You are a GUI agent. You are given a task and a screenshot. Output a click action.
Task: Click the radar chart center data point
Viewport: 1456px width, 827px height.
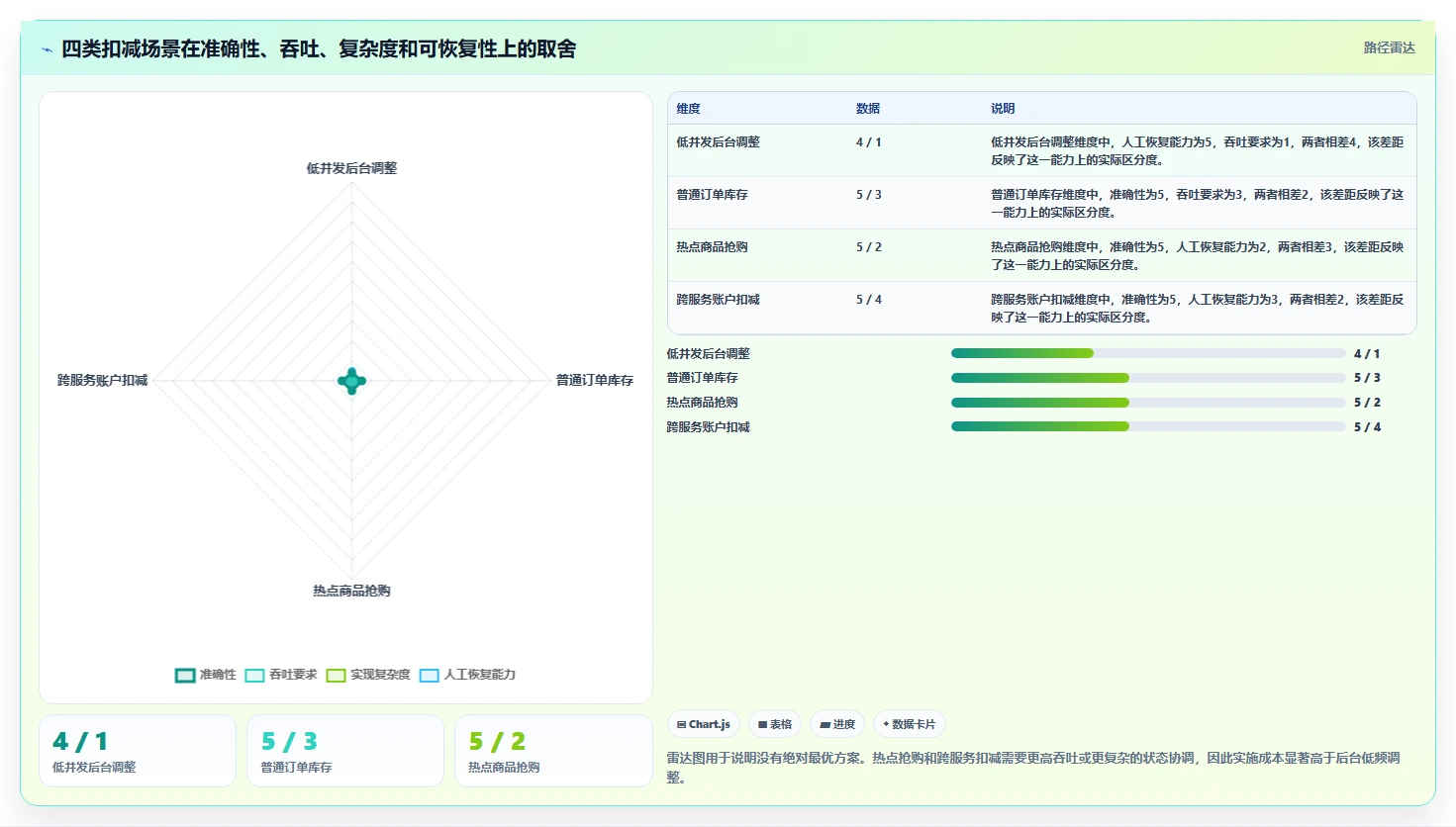click(351, 381)
